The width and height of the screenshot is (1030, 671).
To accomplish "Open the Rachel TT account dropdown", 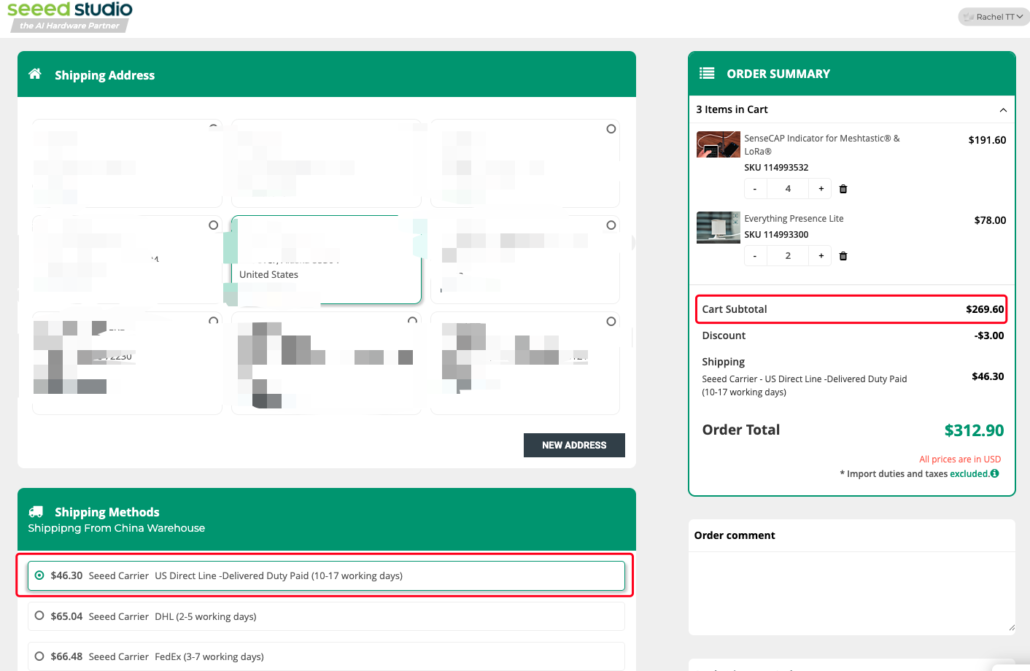I will (992, 17).
